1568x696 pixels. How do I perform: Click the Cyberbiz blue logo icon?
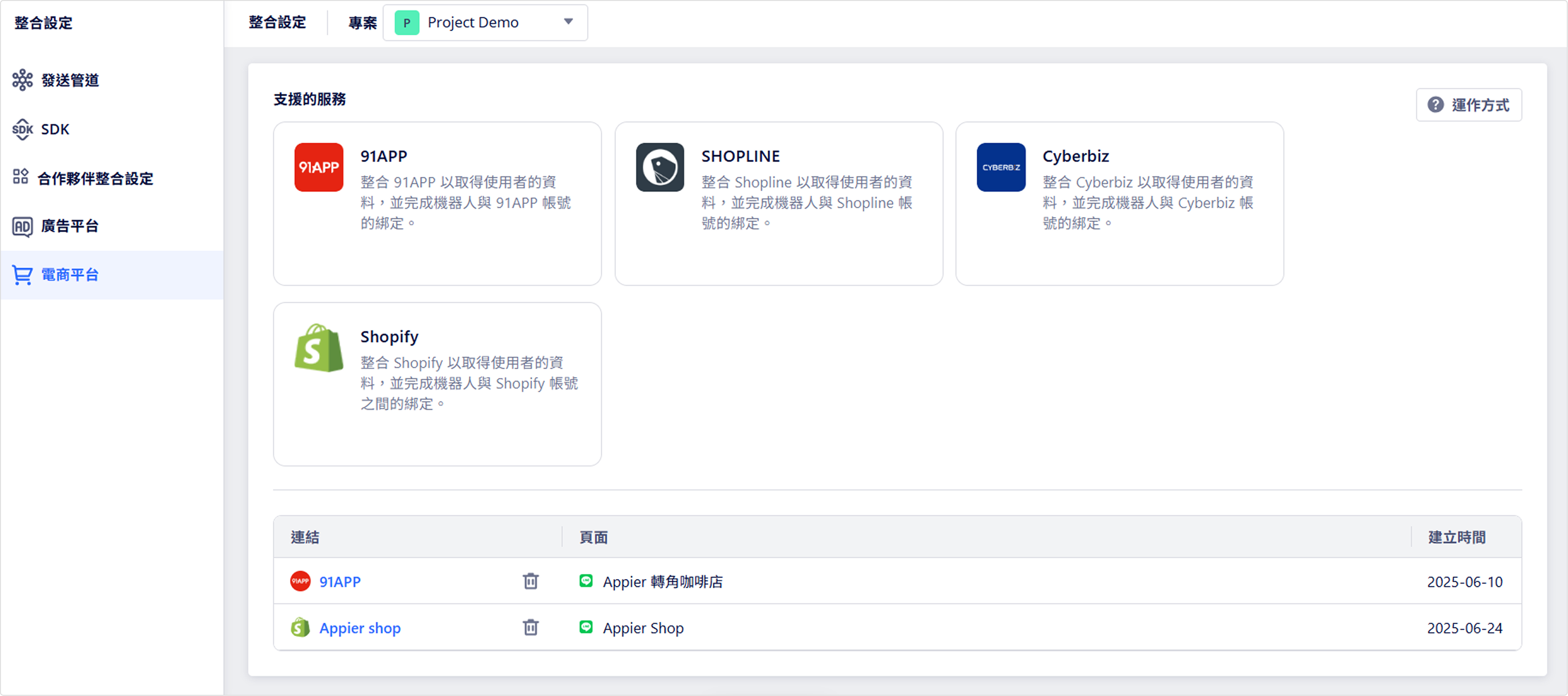[1001, 167]
